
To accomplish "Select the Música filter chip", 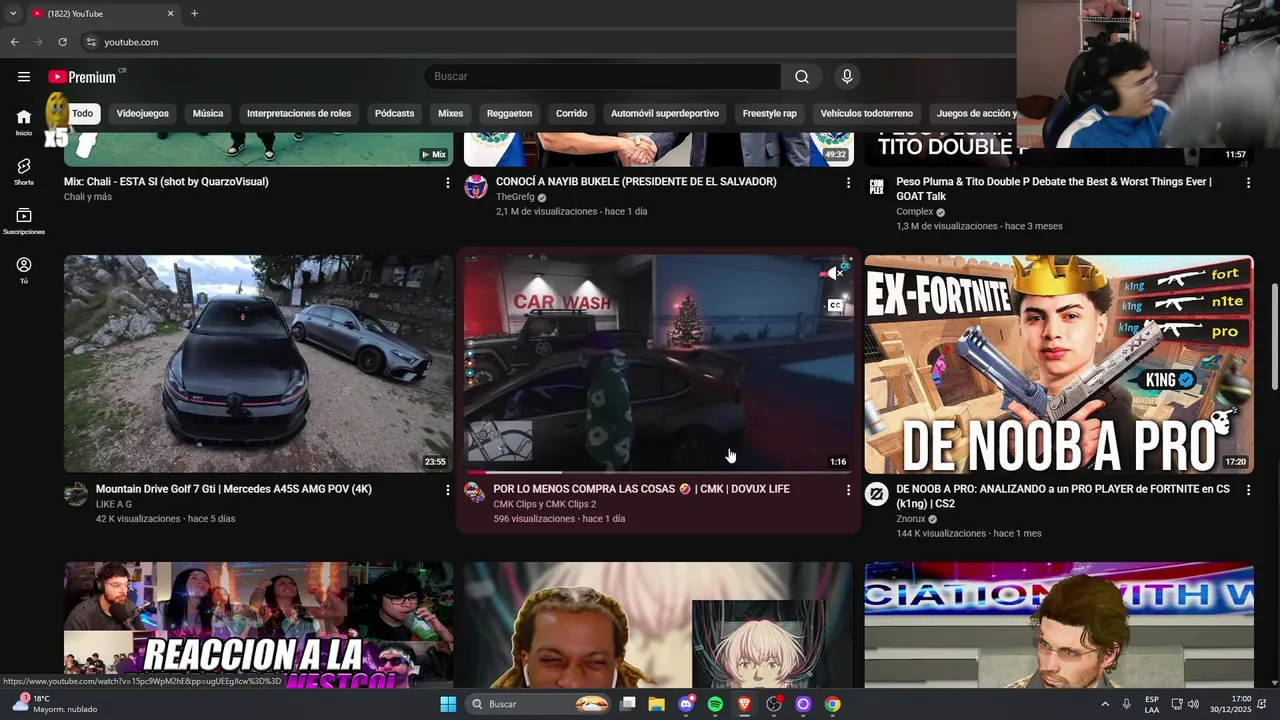I will (208, 113).
